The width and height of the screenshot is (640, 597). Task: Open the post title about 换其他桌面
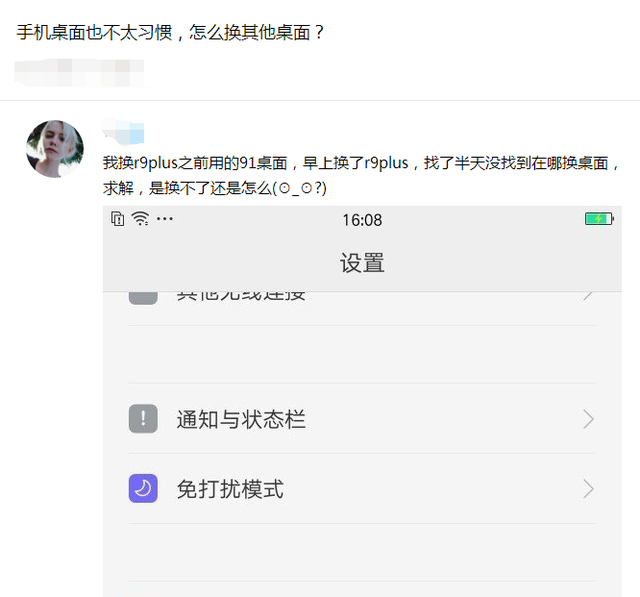click(x=171, y=32)
